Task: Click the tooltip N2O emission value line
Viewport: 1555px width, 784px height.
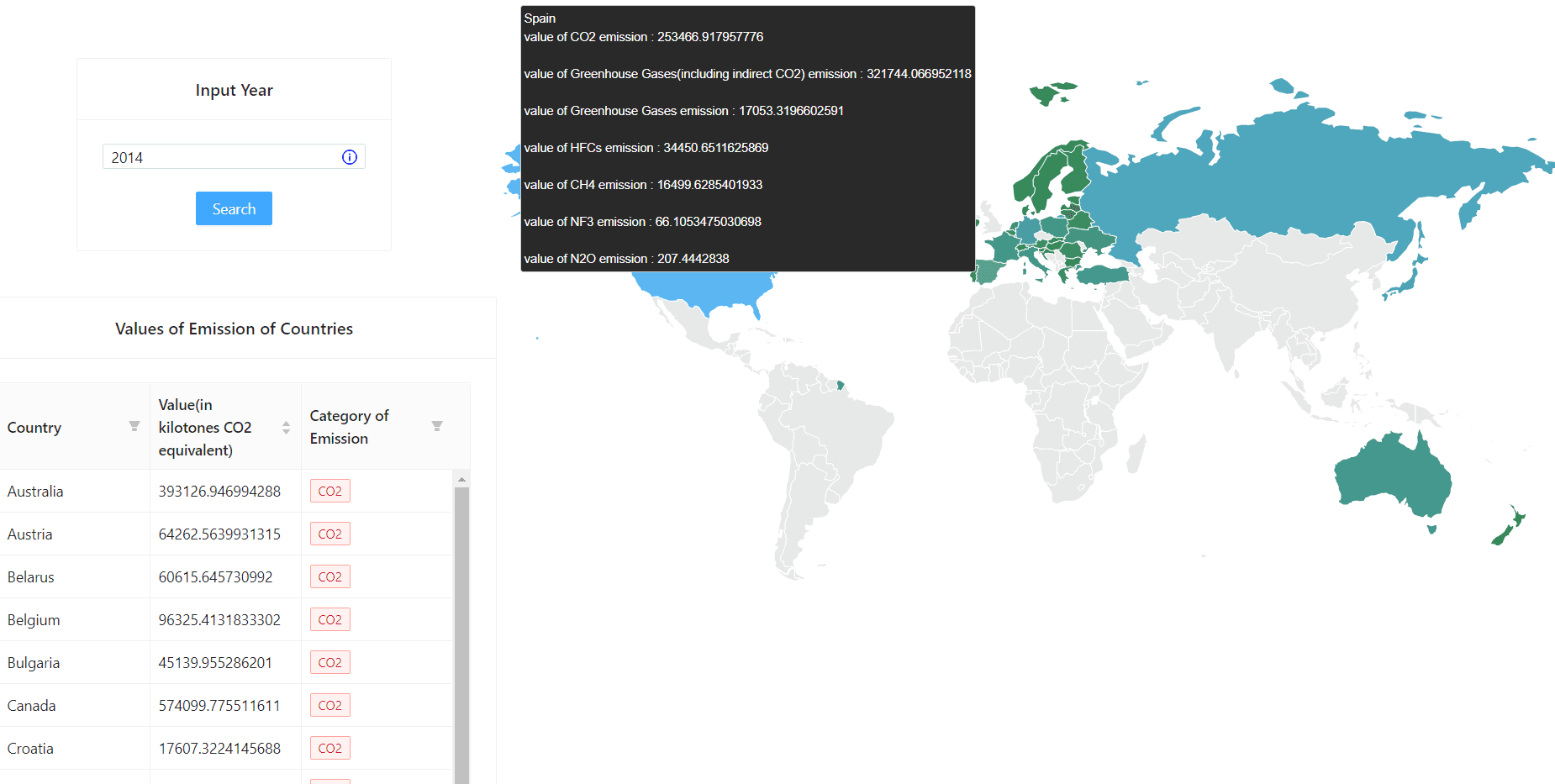Action: [x=626, y=259]
